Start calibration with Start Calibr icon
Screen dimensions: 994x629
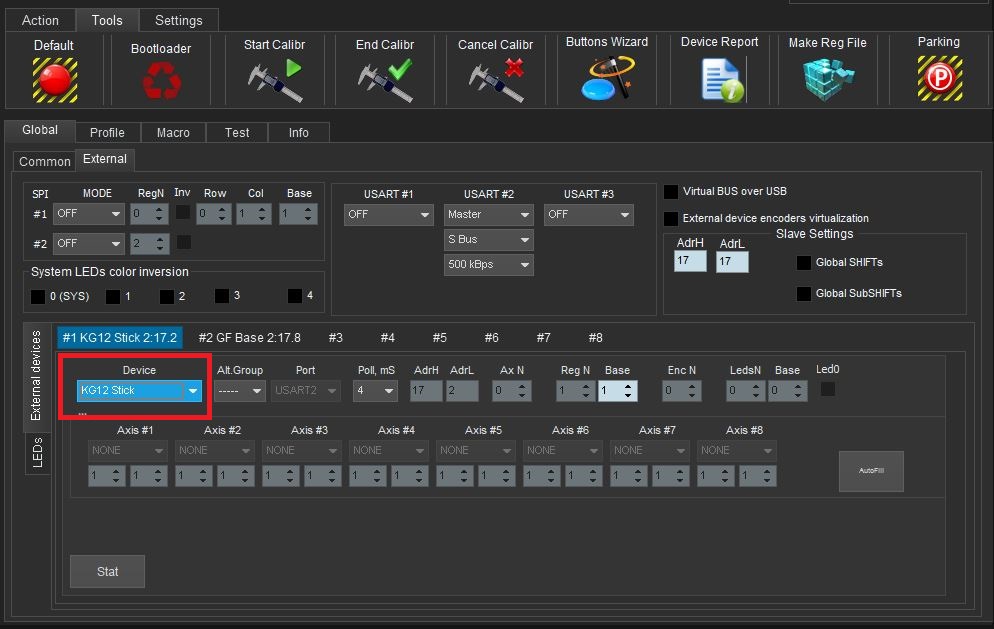click(274, 80)
